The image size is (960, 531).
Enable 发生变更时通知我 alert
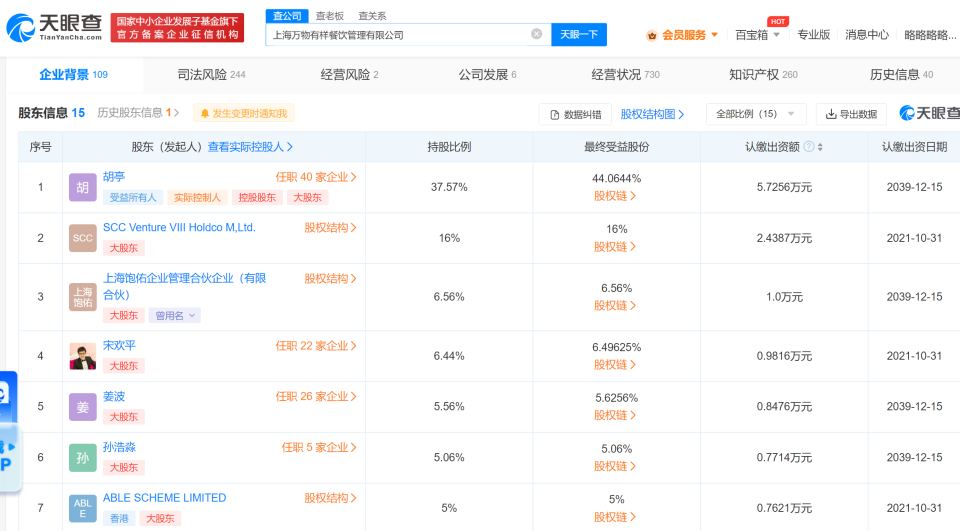click(244, 113)
